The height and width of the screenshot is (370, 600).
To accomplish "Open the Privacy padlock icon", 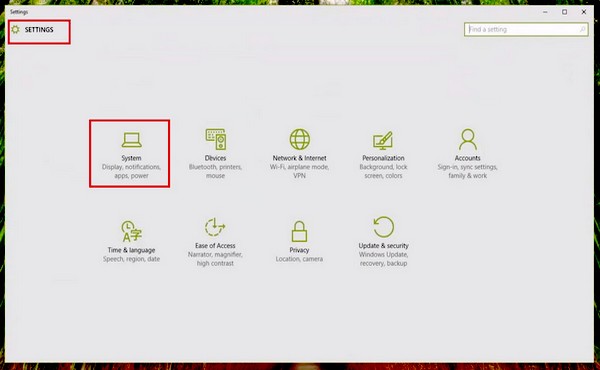I will (299, 231).
